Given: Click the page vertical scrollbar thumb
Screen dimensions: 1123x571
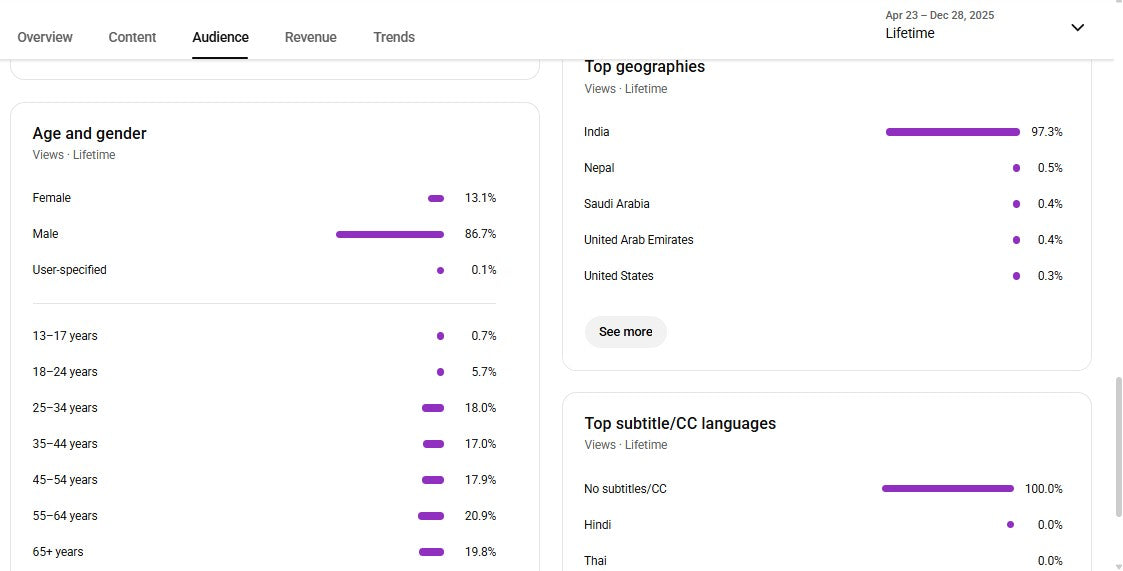Looking at the screenshot, I should (1118, 447).
